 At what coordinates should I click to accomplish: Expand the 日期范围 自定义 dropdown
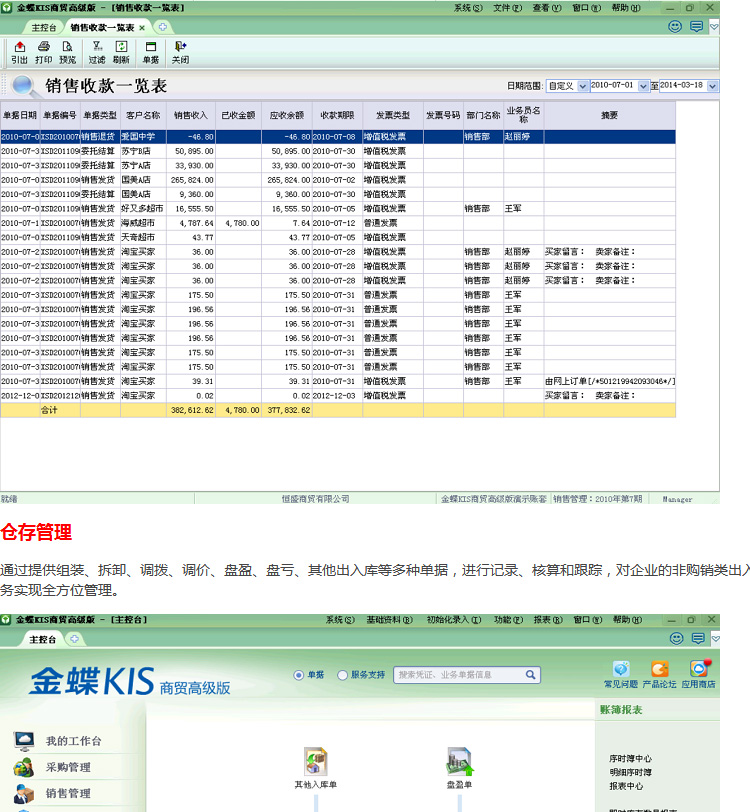[582, 86]
